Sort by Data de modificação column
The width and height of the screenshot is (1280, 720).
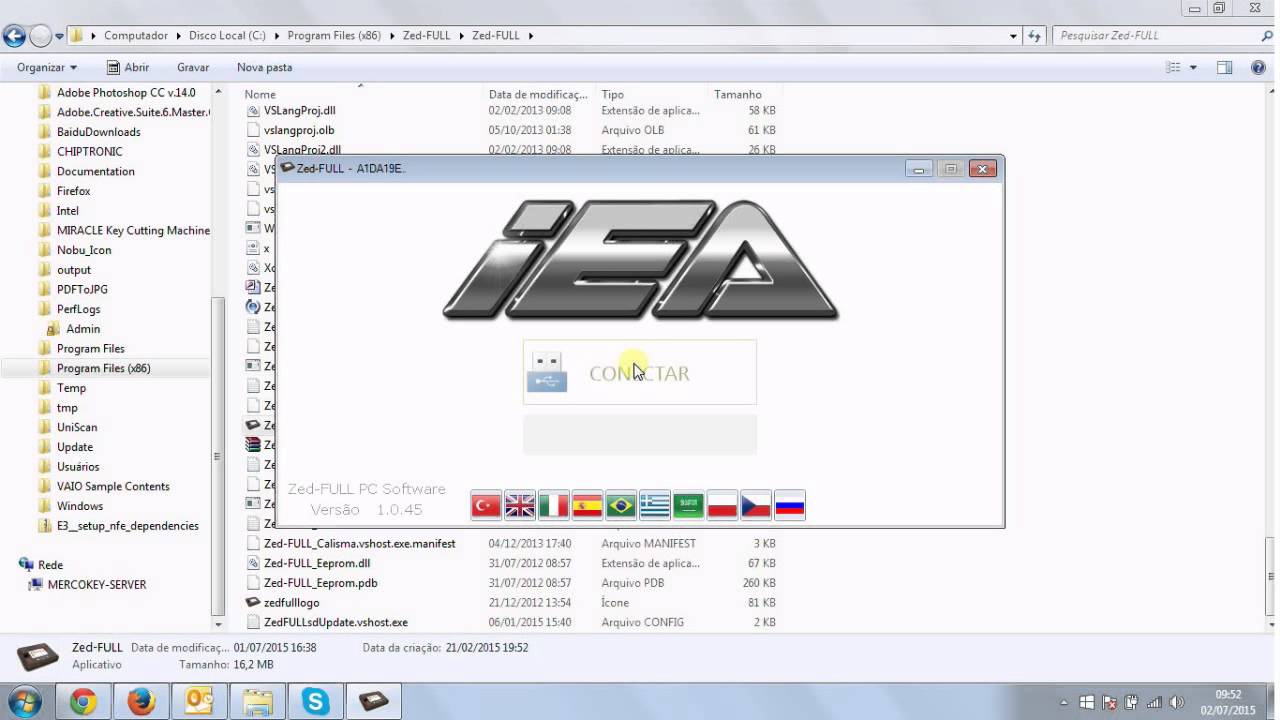click(538, 94)
